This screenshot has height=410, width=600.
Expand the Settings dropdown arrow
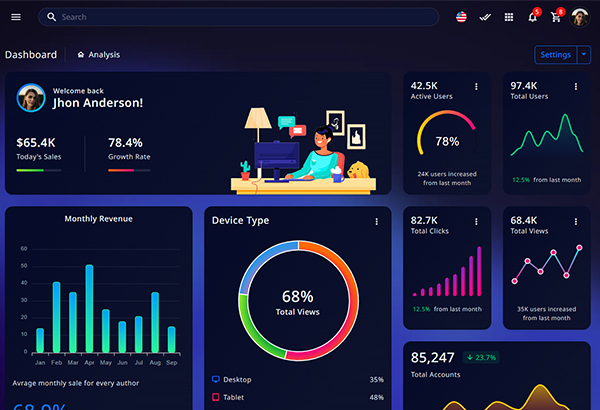pos(585,55)
